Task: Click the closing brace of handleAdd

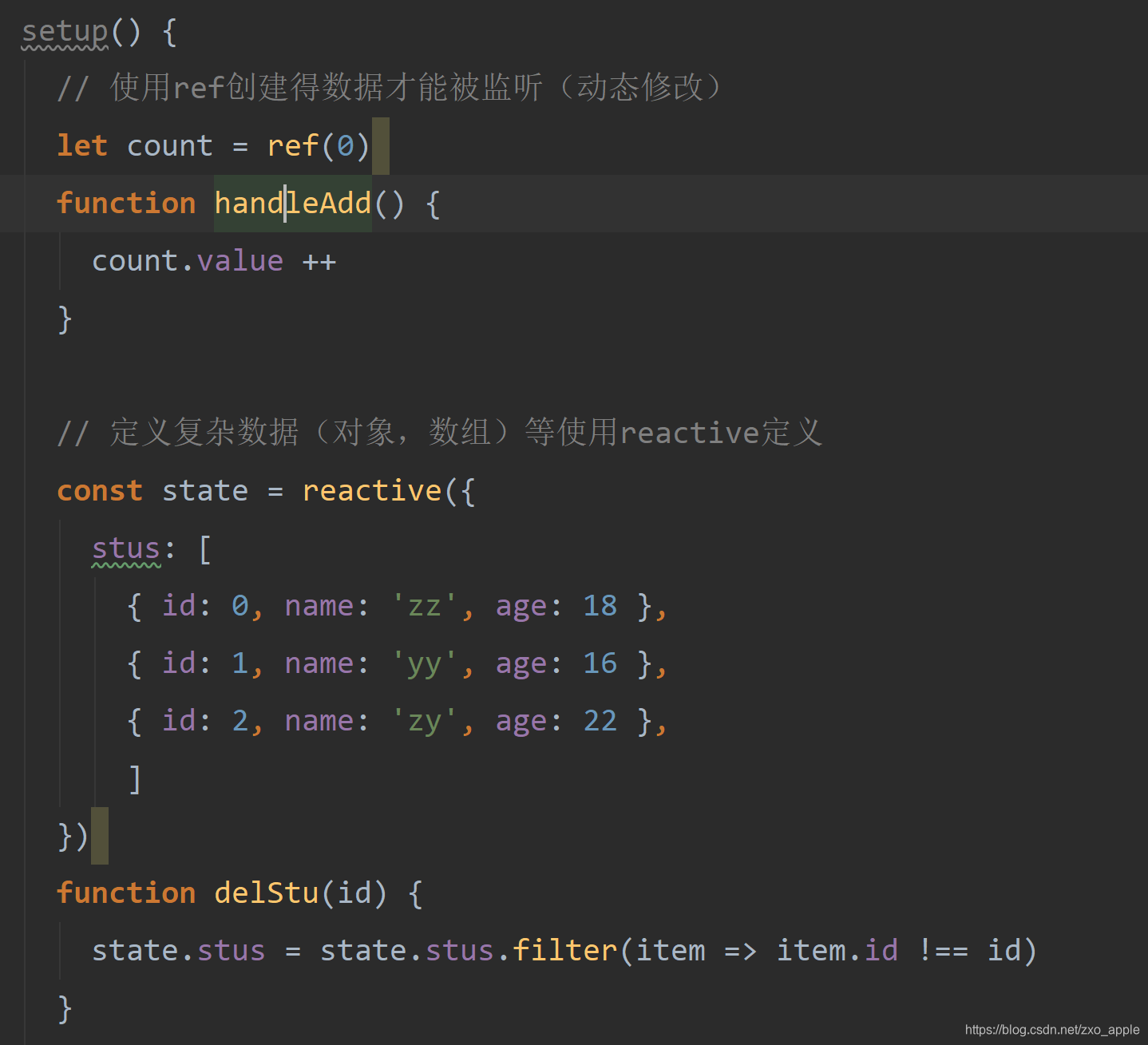Action: (x=65, y=319)
